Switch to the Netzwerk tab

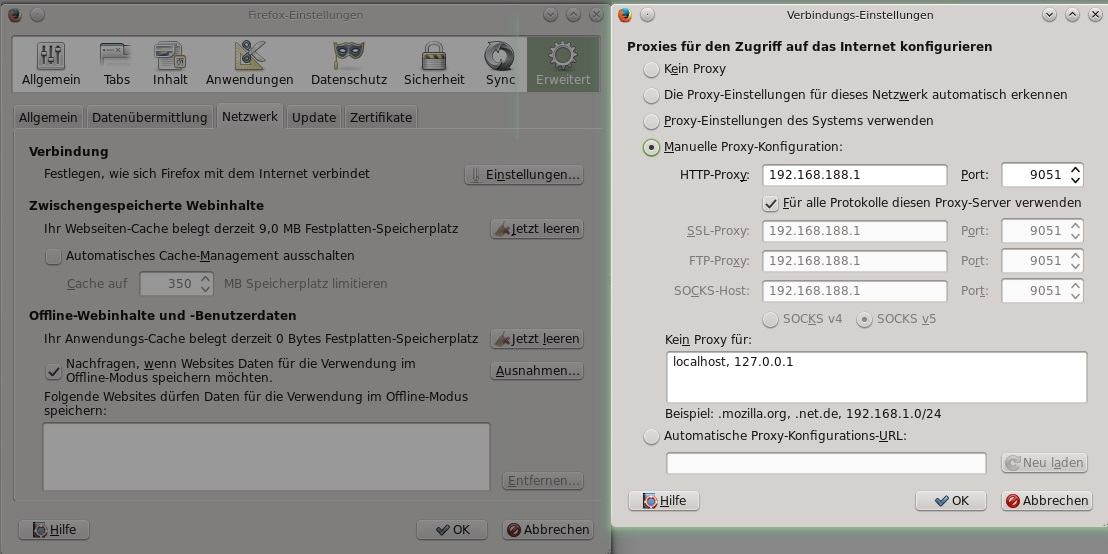[x=250, y=117]
